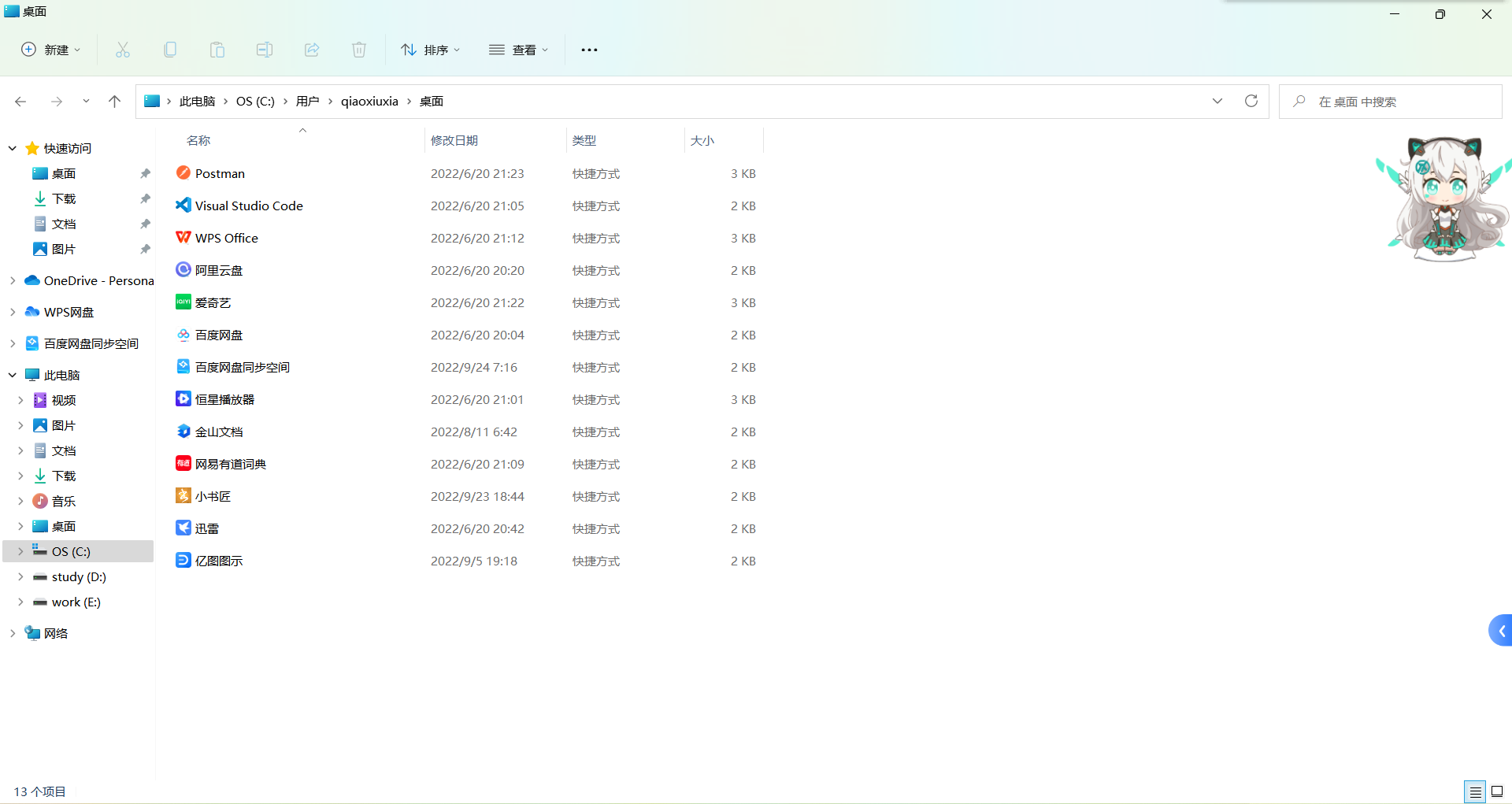The image size is (1512, 804).
Task: Click the blue side panel arrow tab
Action: (x=1500, y=630)
